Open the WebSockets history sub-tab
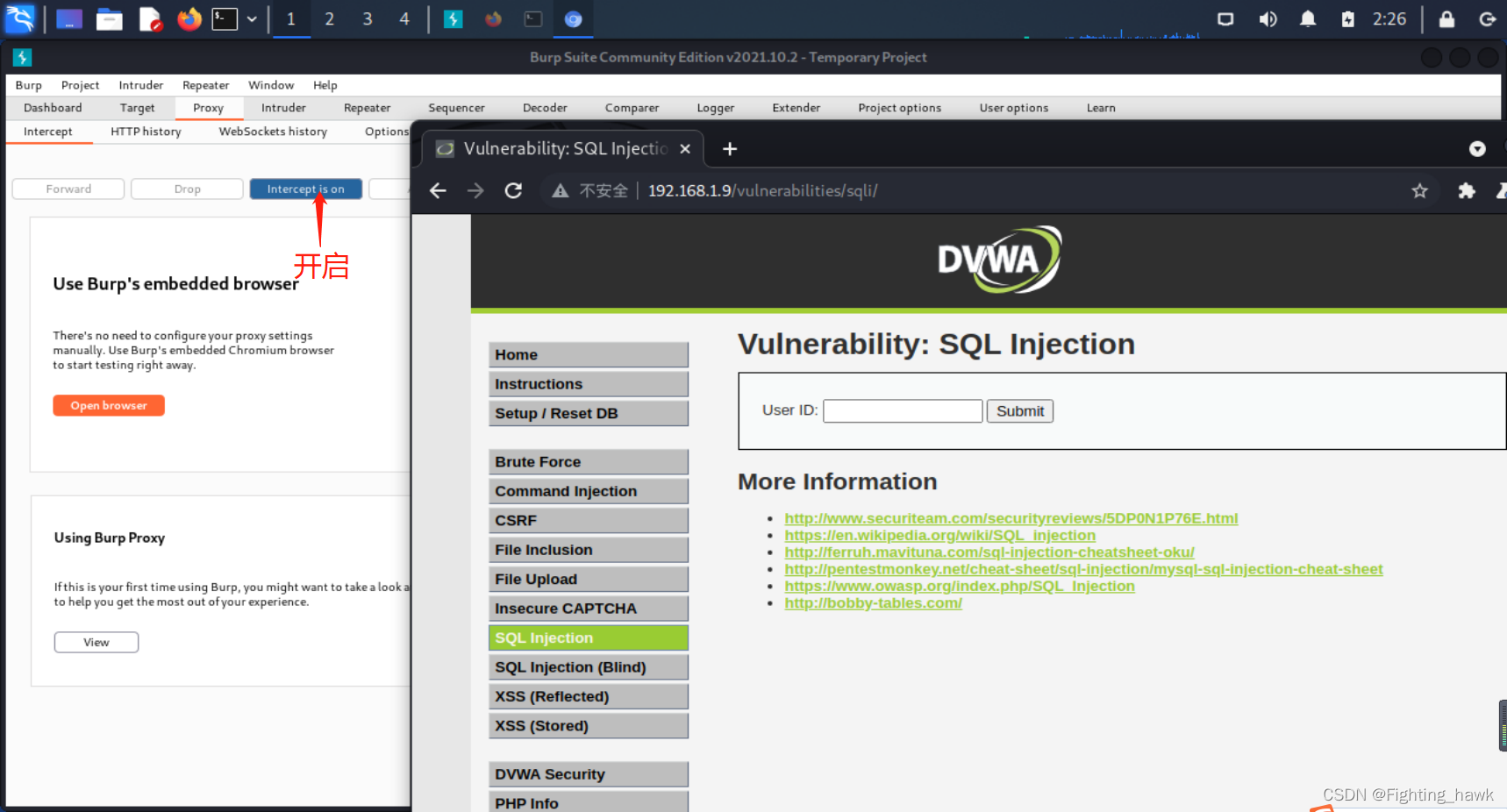 [x=273, y=132]
